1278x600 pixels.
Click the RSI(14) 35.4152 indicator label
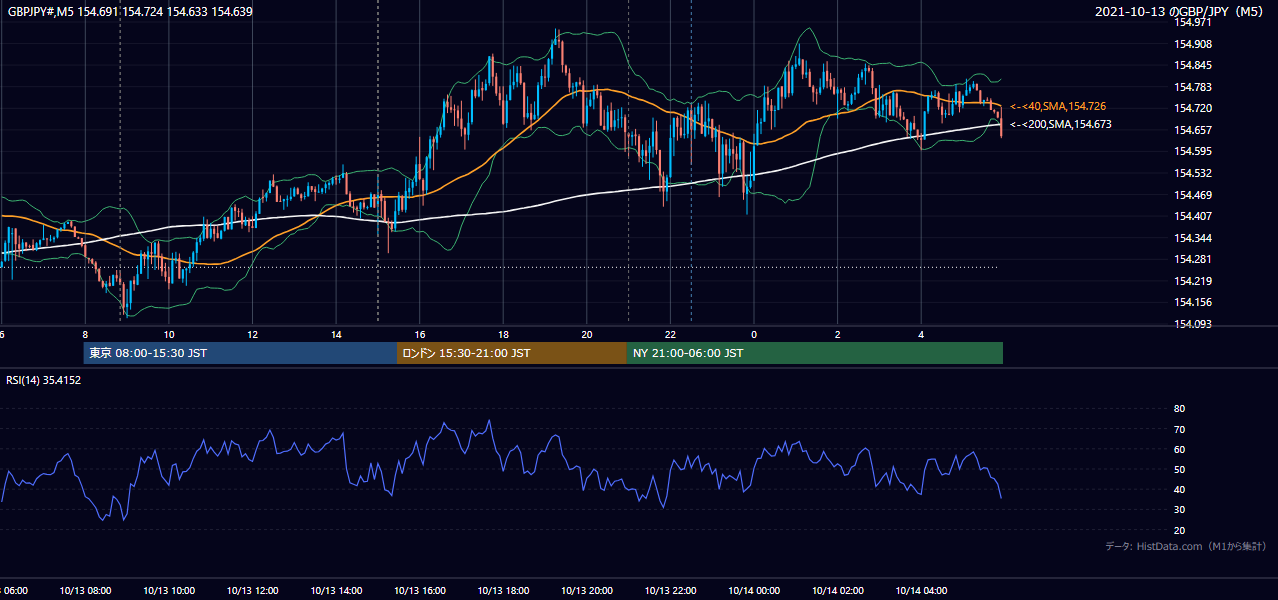(x=43, y=380)
